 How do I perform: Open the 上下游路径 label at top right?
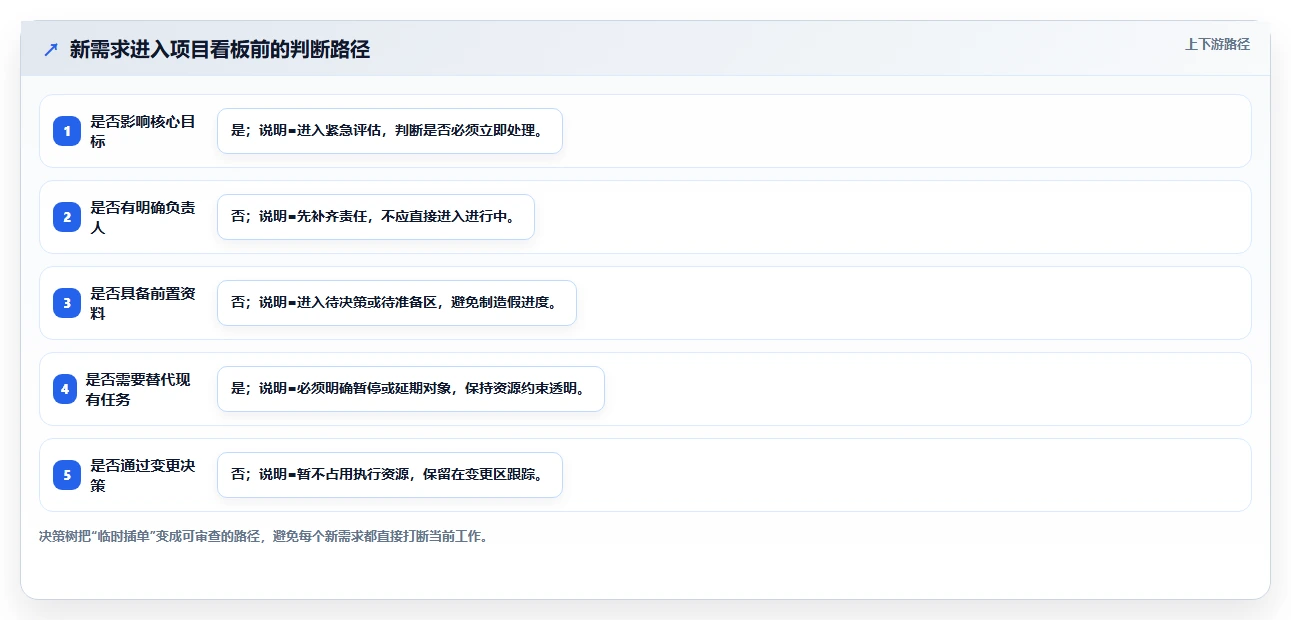(x=1217, y=44)
